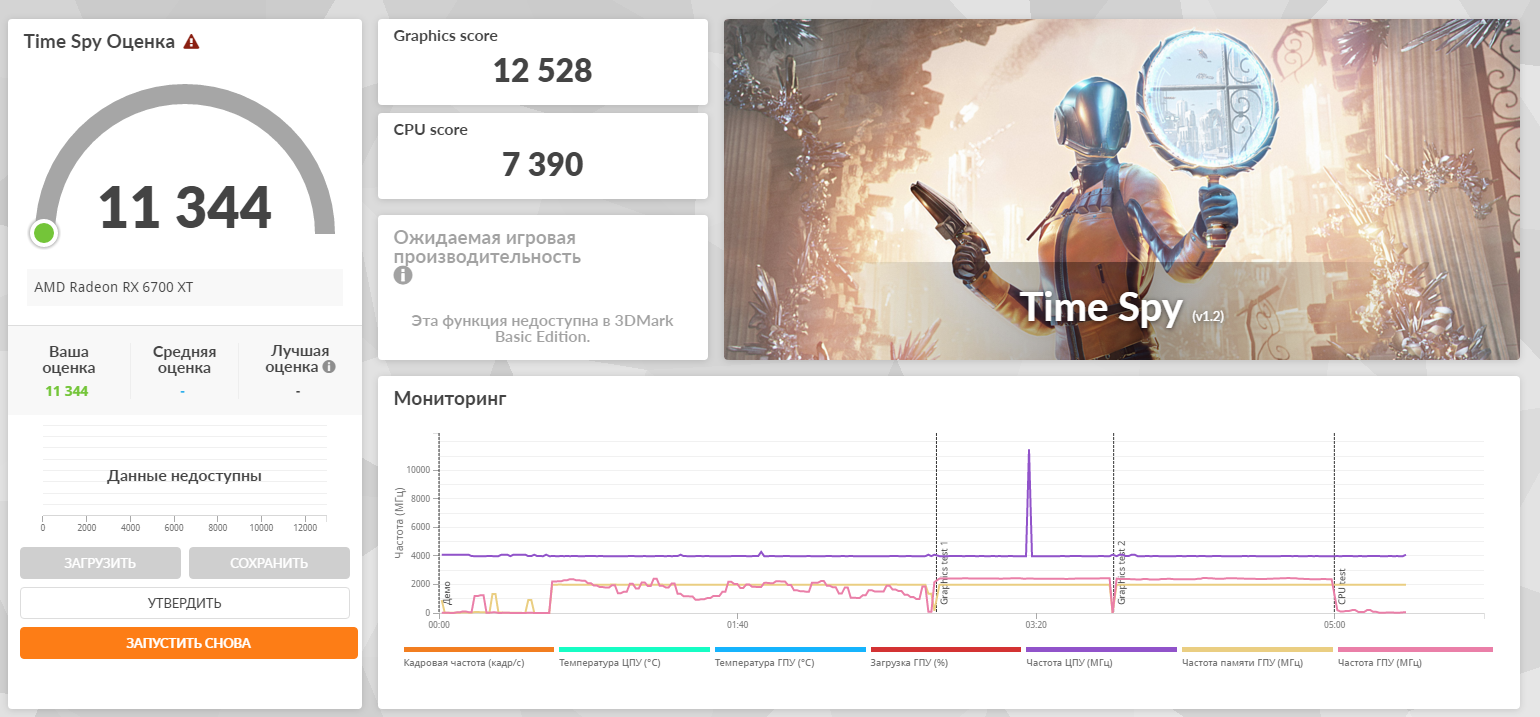Toggle the Загрузка ГПУ (%) legend series

tap(946, 657)
